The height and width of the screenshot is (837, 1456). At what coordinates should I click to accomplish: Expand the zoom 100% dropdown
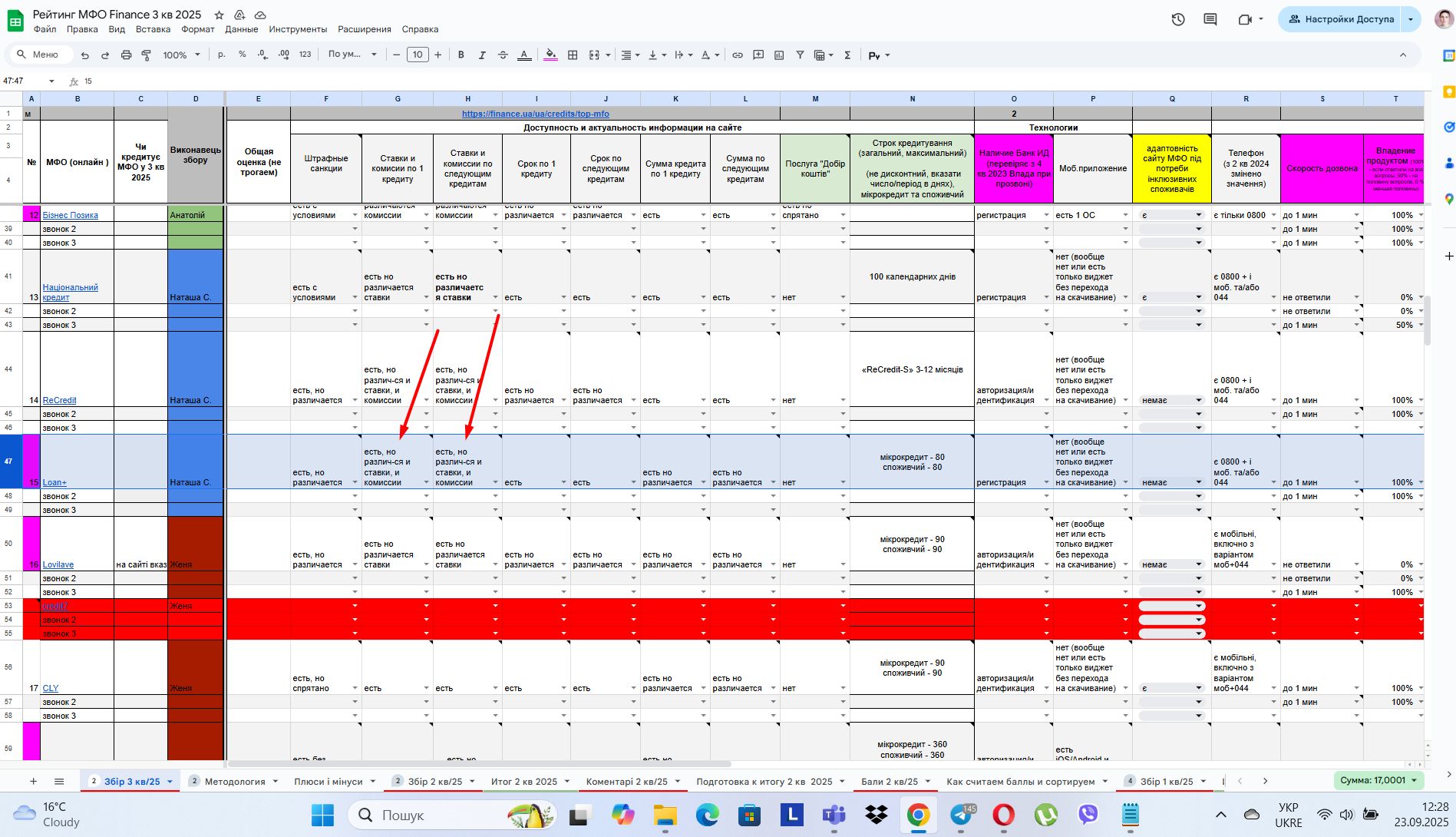[181, 55]
